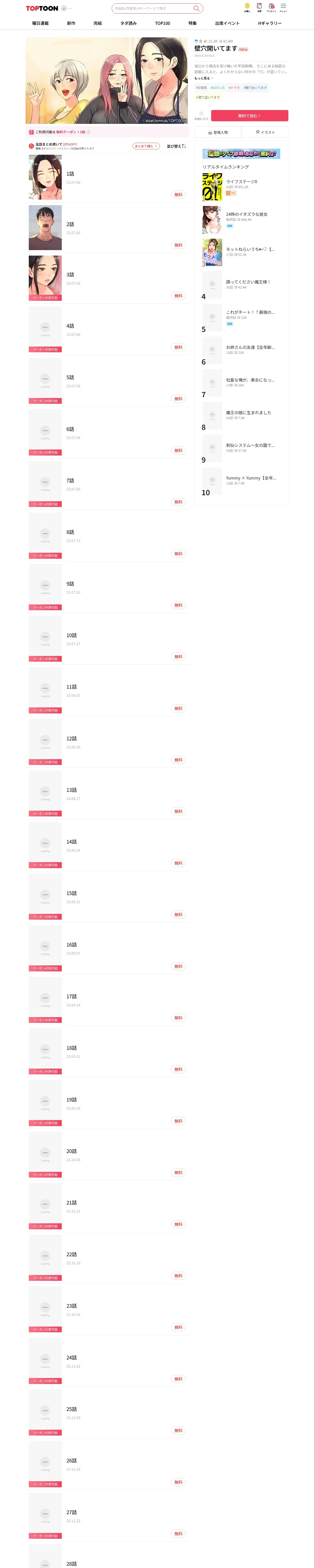This screenshot has width=314, height=1568.
Task: Click the #ロマンス tag link
Action: (218, 88)
